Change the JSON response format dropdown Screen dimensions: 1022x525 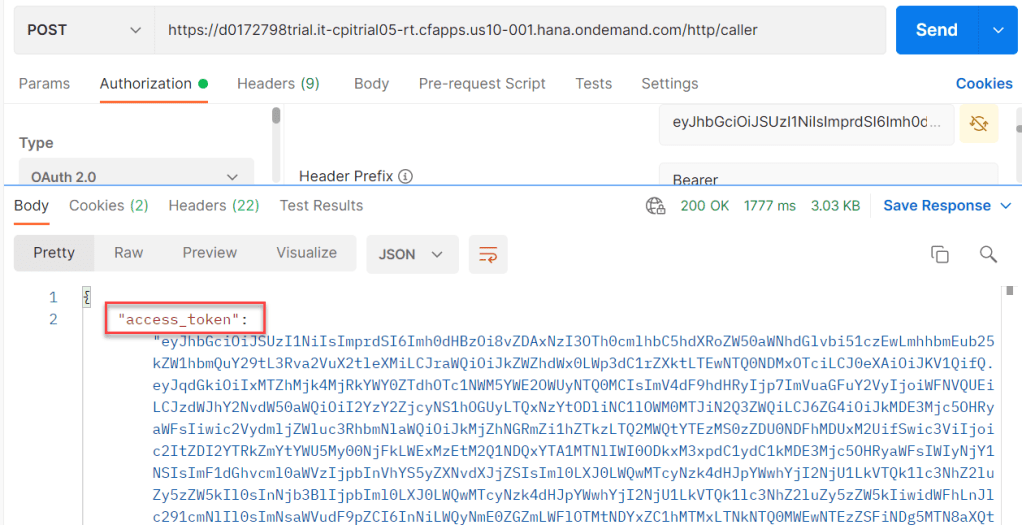tap(412, 254)
